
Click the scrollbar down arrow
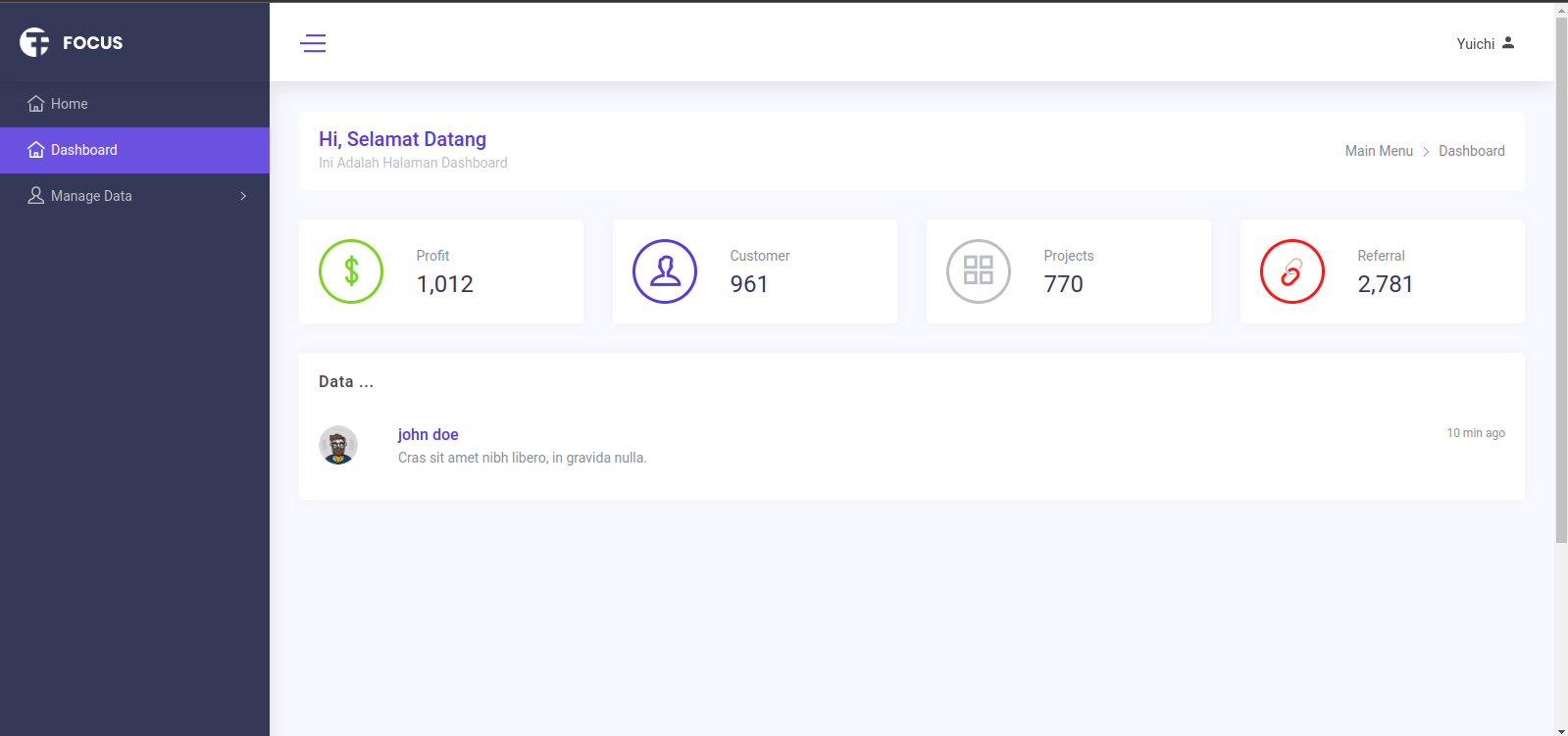(x=1561, y=730)
